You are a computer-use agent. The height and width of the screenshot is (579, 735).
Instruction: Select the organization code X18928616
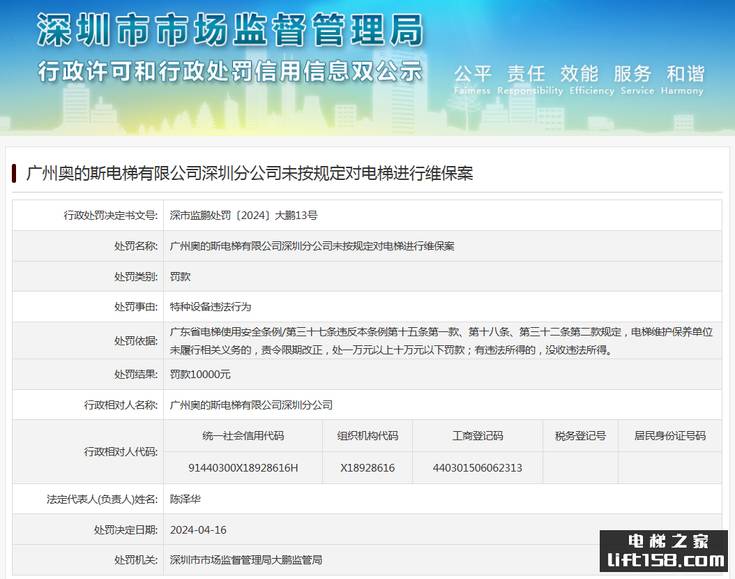click(368, 467)
